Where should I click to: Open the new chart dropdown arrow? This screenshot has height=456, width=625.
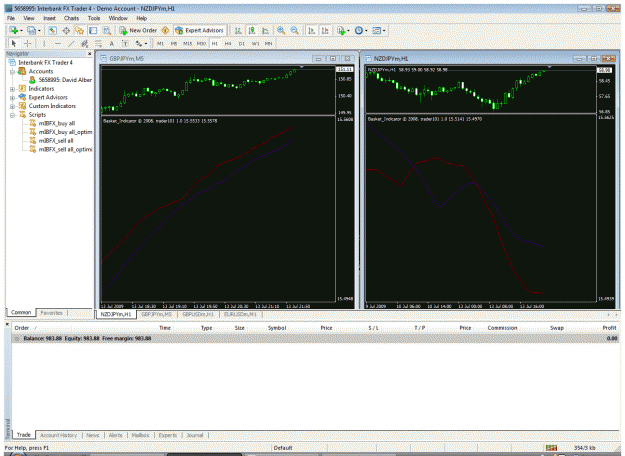tap(21, 31)
